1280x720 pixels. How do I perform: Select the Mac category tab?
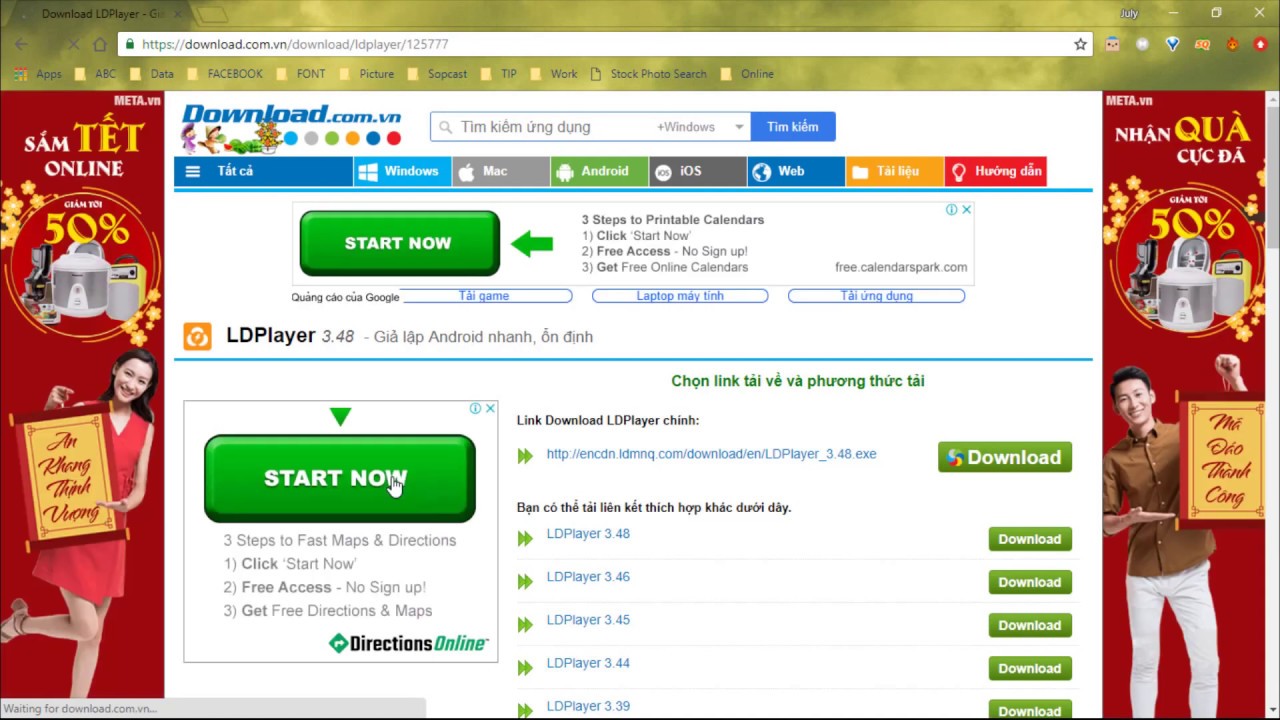coord(500,171)
